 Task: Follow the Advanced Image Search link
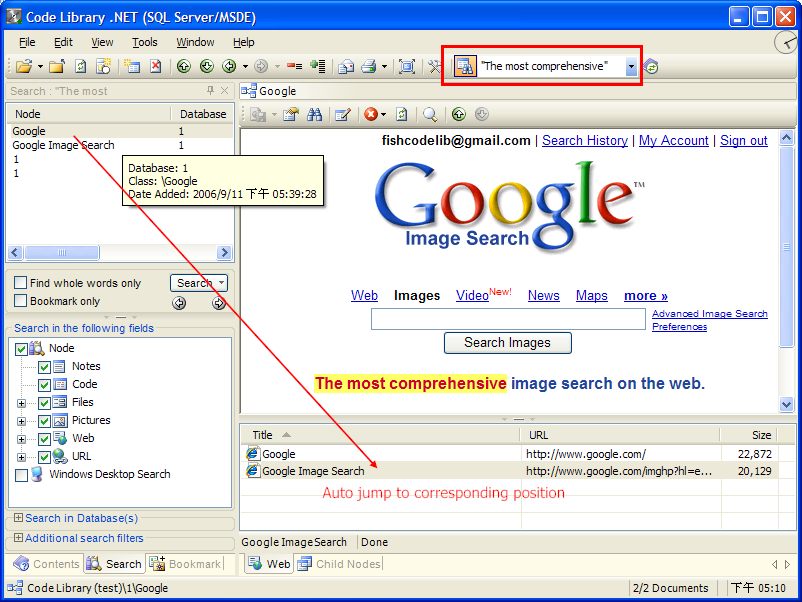click(x=710, y=314)
